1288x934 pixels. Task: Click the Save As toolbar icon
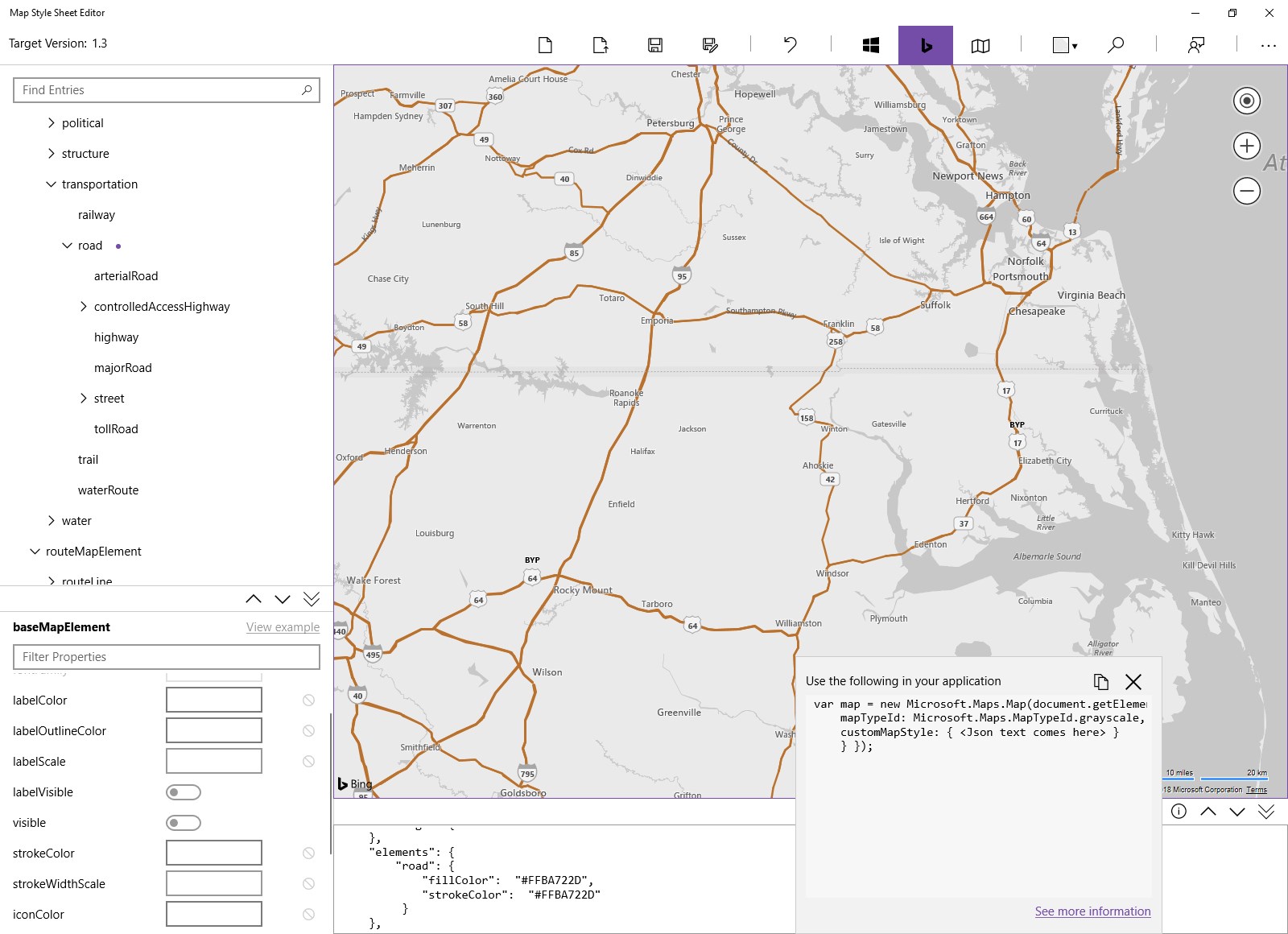tap(710, 45)
